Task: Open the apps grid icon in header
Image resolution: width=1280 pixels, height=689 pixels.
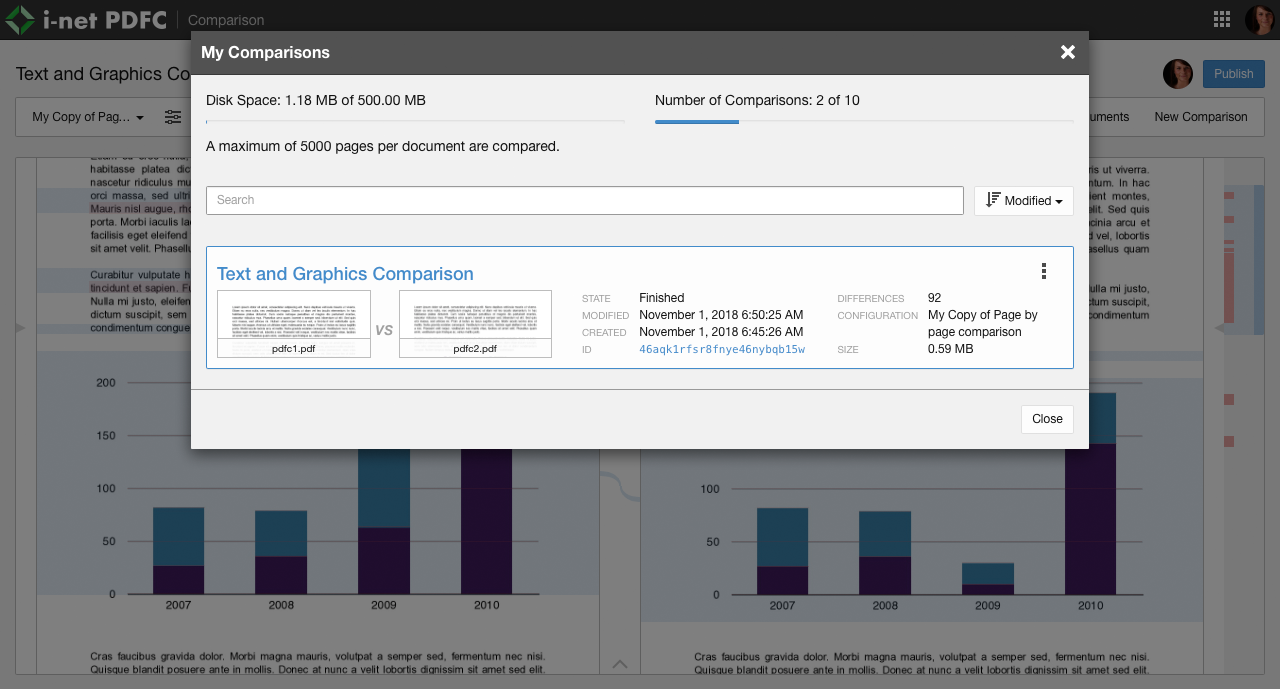Action: pyautogui.click(x=1221, y=19)
